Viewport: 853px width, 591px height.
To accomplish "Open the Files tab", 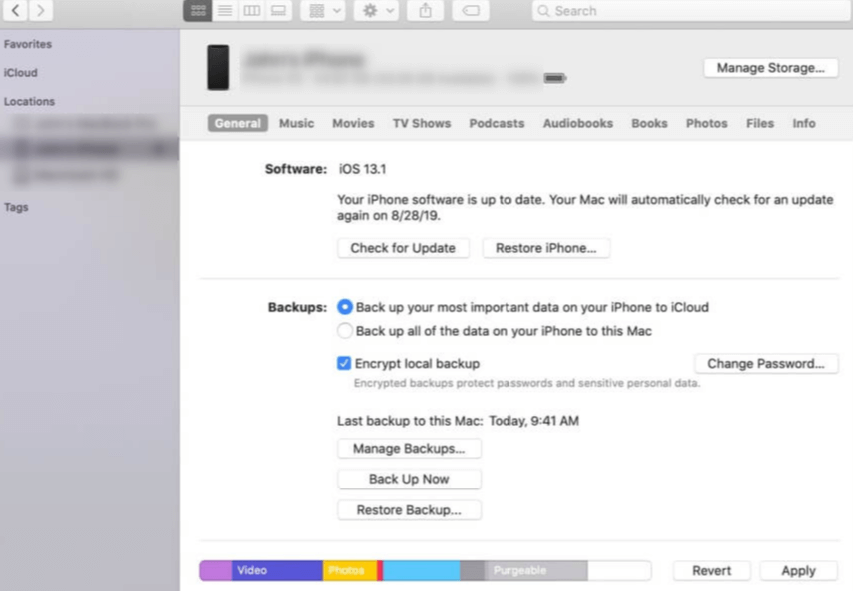I will (759, 124).
